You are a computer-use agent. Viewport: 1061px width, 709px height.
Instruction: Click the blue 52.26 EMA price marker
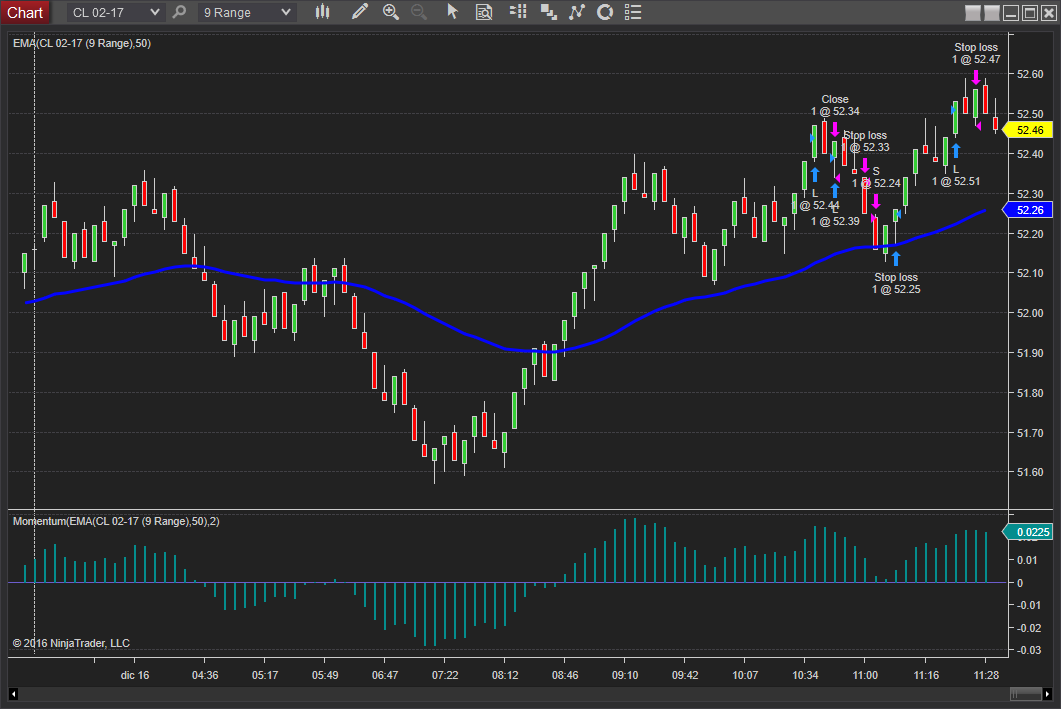pos(1027,210)
